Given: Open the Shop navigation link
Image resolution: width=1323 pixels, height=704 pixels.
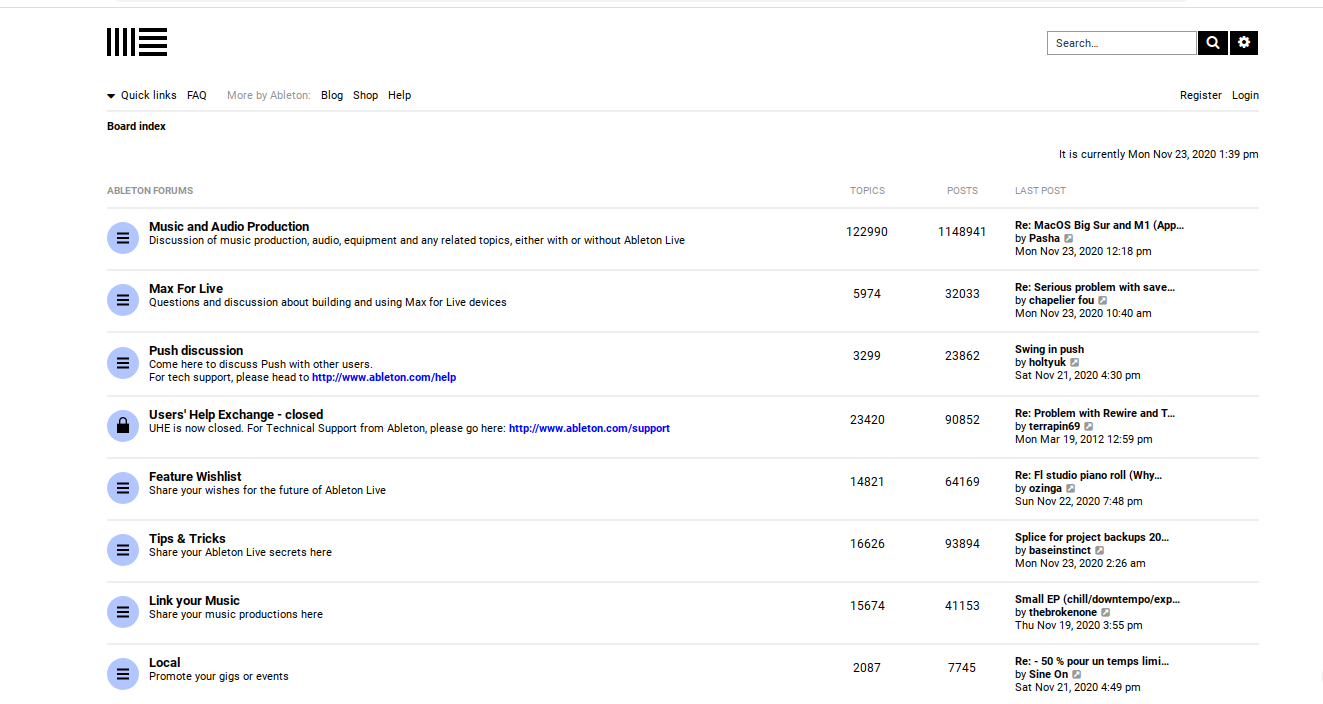Looking at the screenshot, I should 365,96.
